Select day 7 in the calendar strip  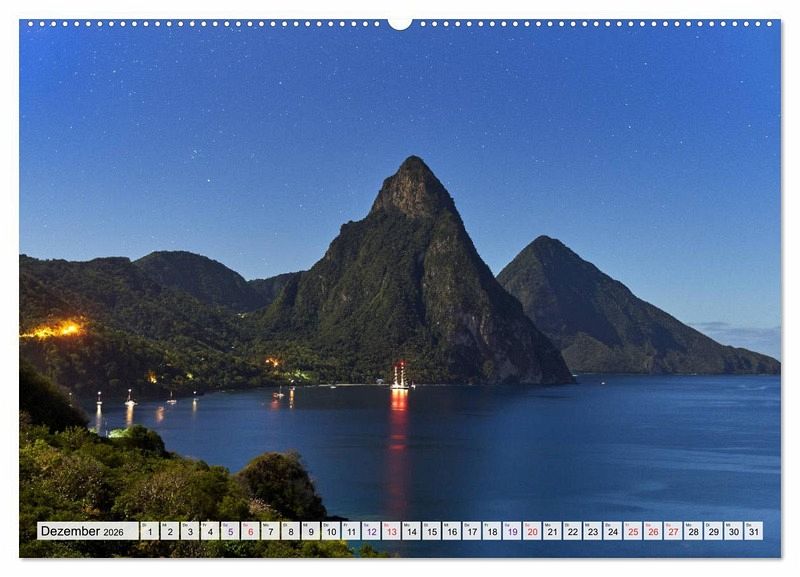tap(270, 531)
